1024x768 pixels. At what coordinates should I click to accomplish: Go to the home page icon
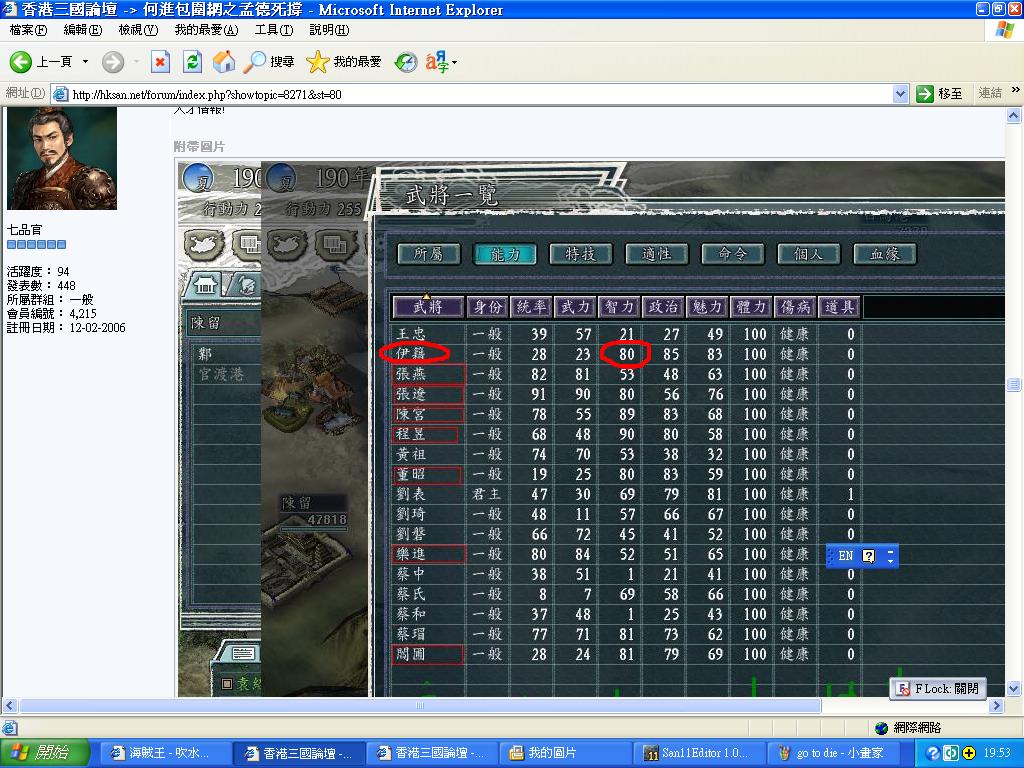pyautogui.click(x=223, y=62)
